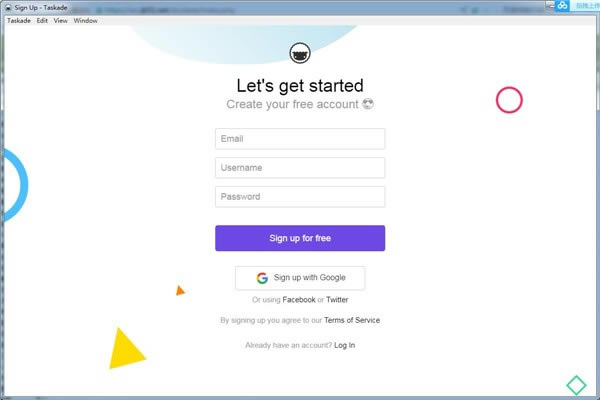Open the Edit menu

[42, 21]
